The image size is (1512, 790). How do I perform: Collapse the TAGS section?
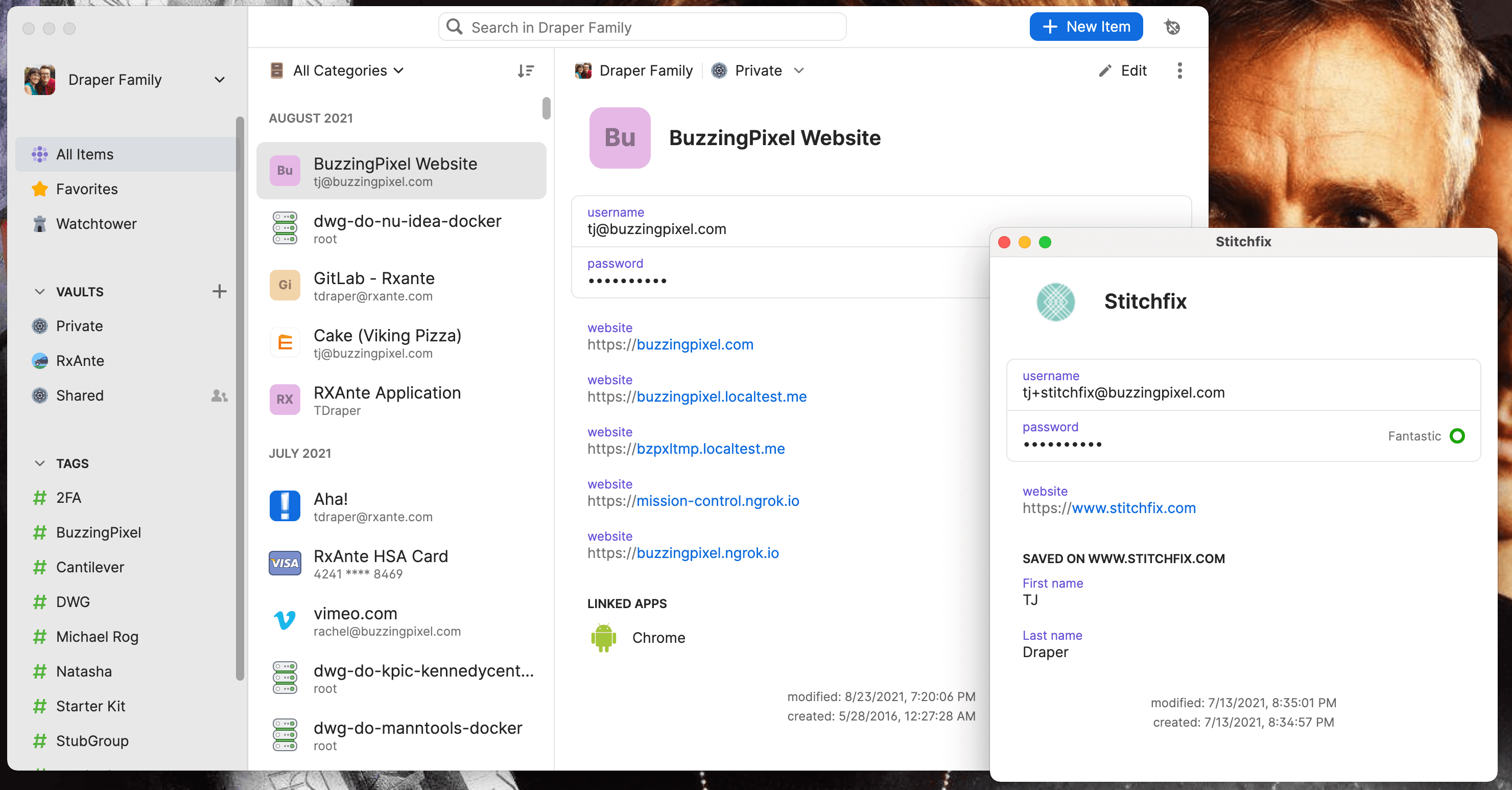[x=40, y=463]
